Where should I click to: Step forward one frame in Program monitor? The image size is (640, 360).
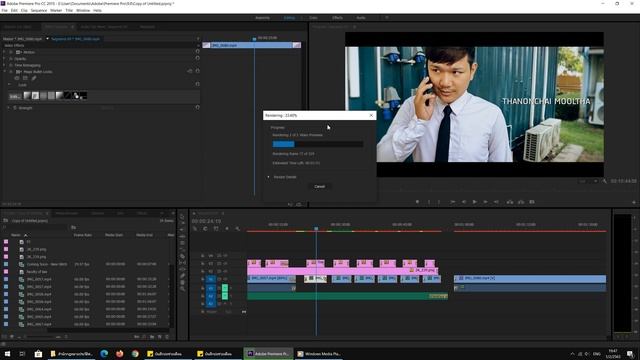coord(485,202)
